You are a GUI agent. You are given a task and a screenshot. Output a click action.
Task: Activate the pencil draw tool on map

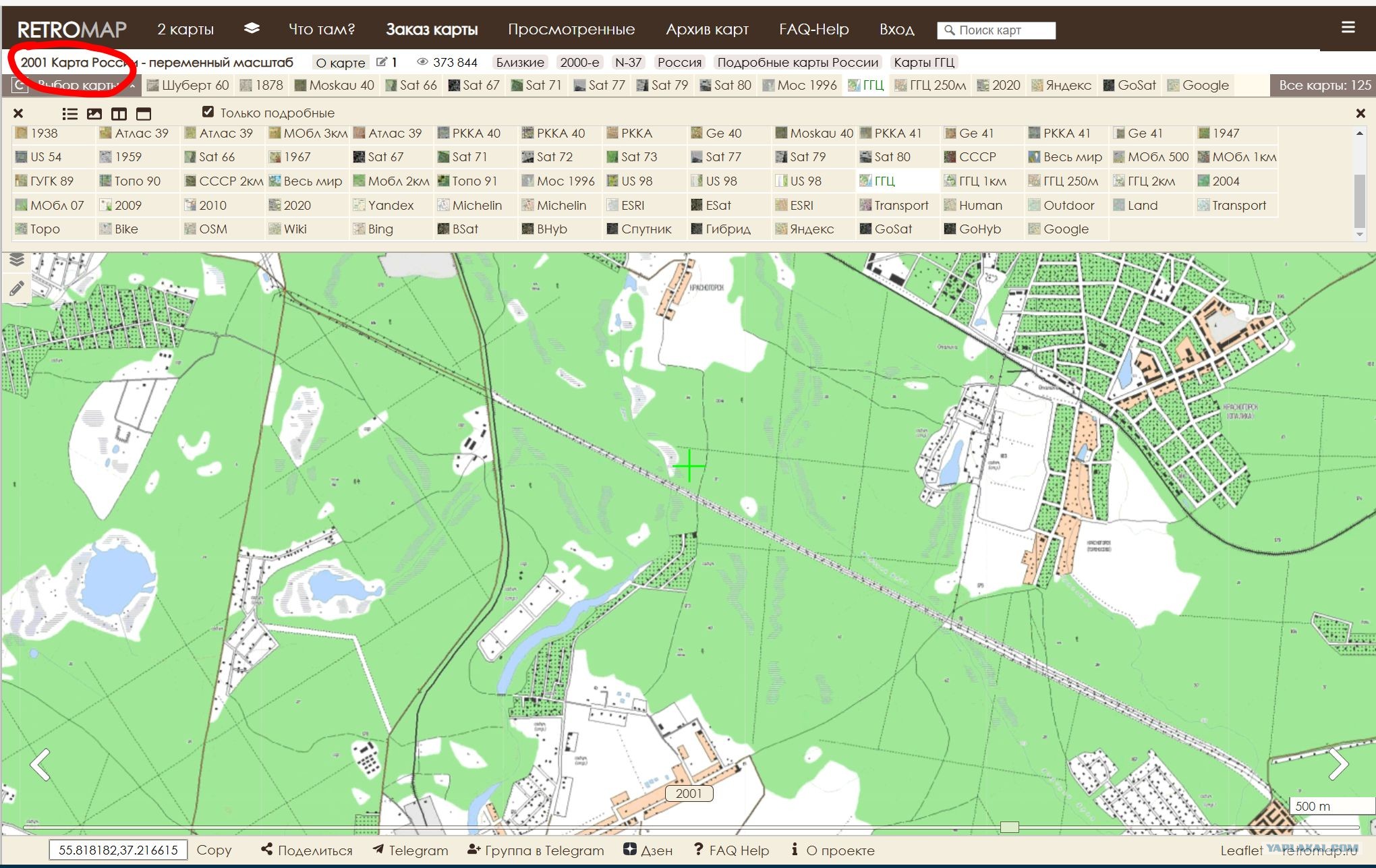[17, 289]
